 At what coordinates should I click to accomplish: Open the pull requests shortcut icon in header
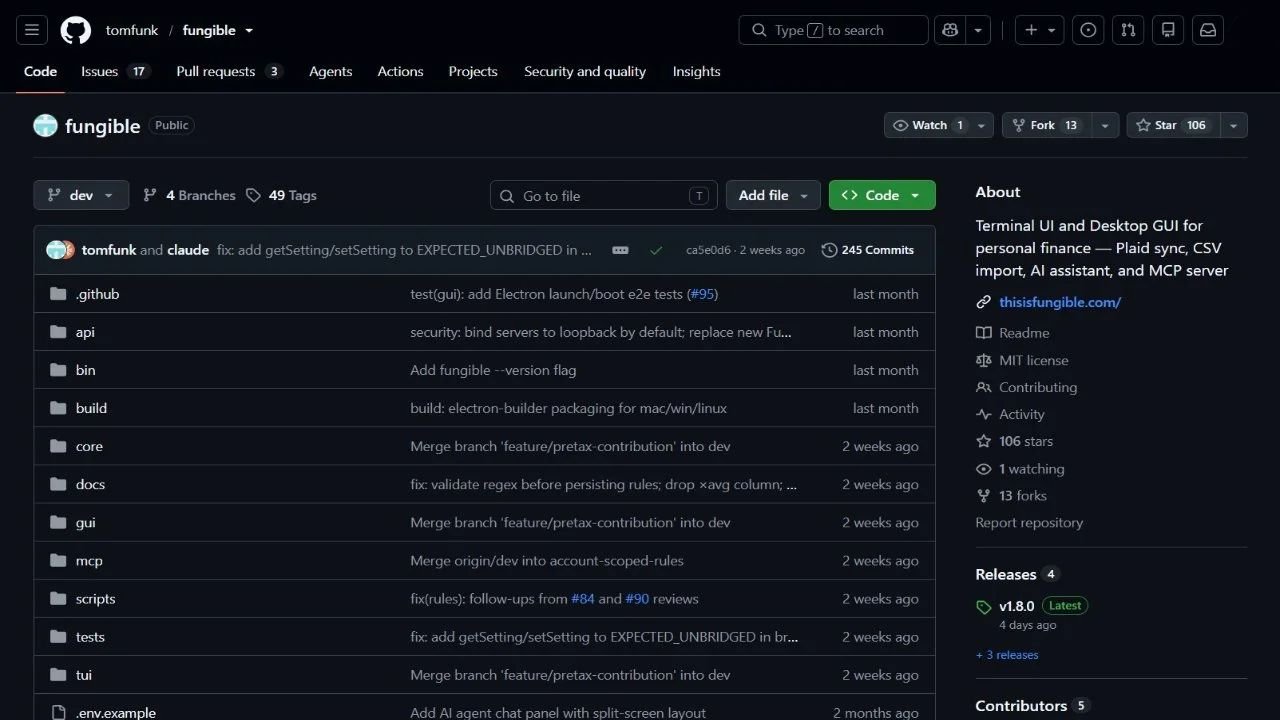[1128, 30]
